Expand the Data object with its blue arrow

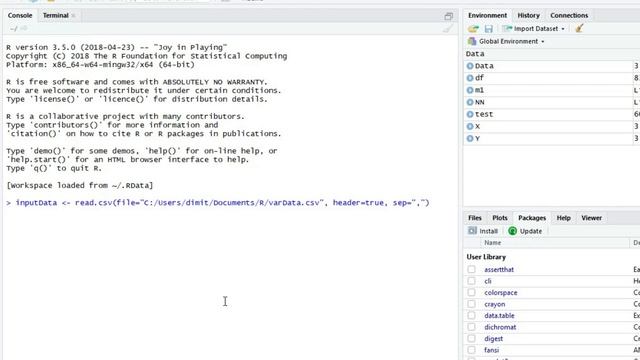[470, 66]
